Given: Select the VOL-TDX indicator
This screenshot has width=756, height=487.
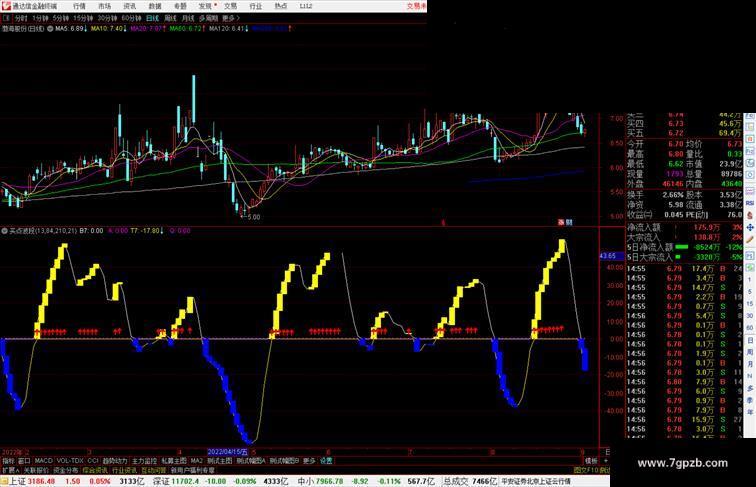Looking at the screenshot, I should pyautogui.click(x=70, y=461).
